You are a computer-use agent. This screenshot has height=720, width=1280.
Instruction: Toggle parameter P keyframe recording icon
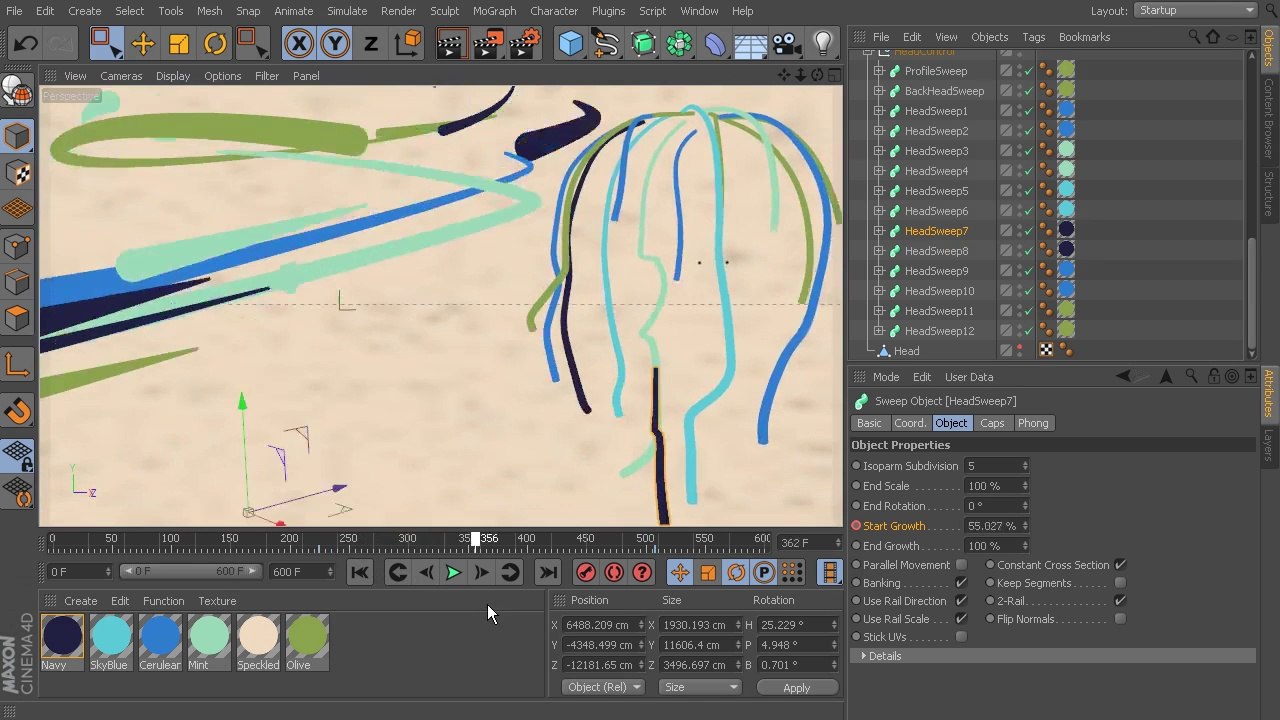(x=764, y=572)
